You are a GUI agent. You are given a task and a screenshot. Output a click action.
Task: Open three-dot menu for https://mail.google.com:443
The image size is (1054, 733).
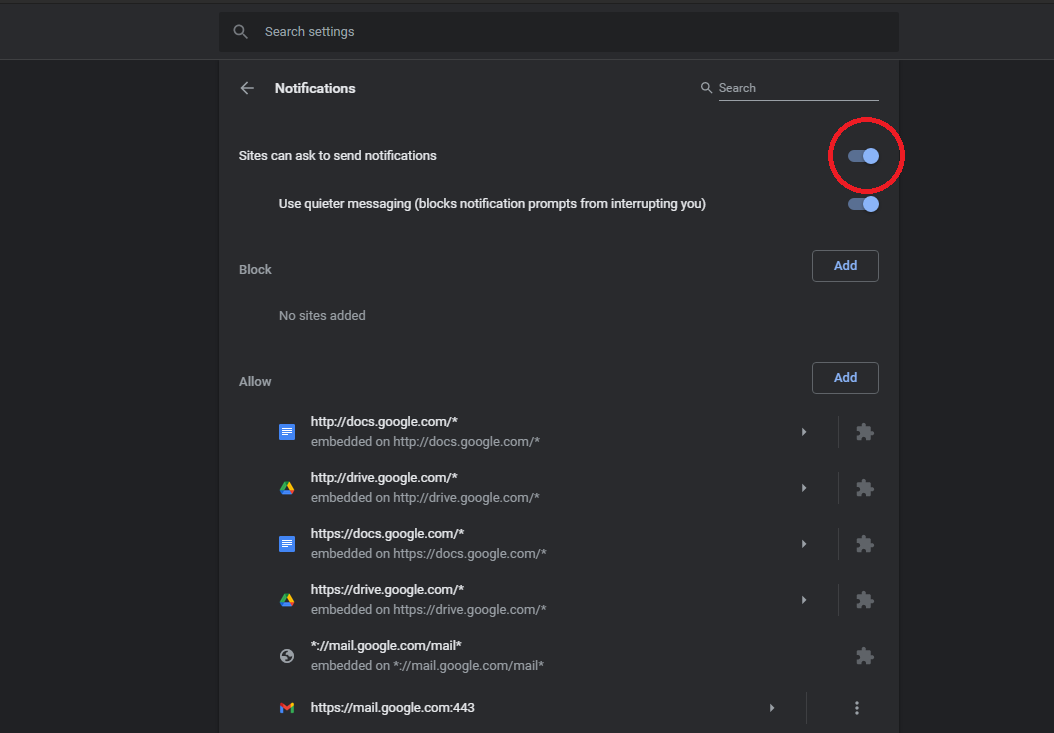coord(856,707)
